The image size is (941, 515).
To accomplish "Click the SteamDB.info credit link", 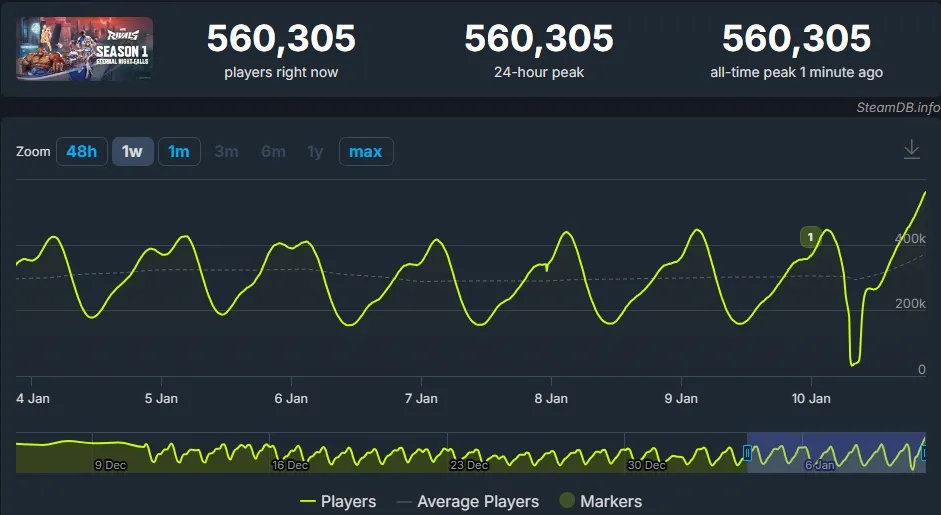I will coord(897,108).
